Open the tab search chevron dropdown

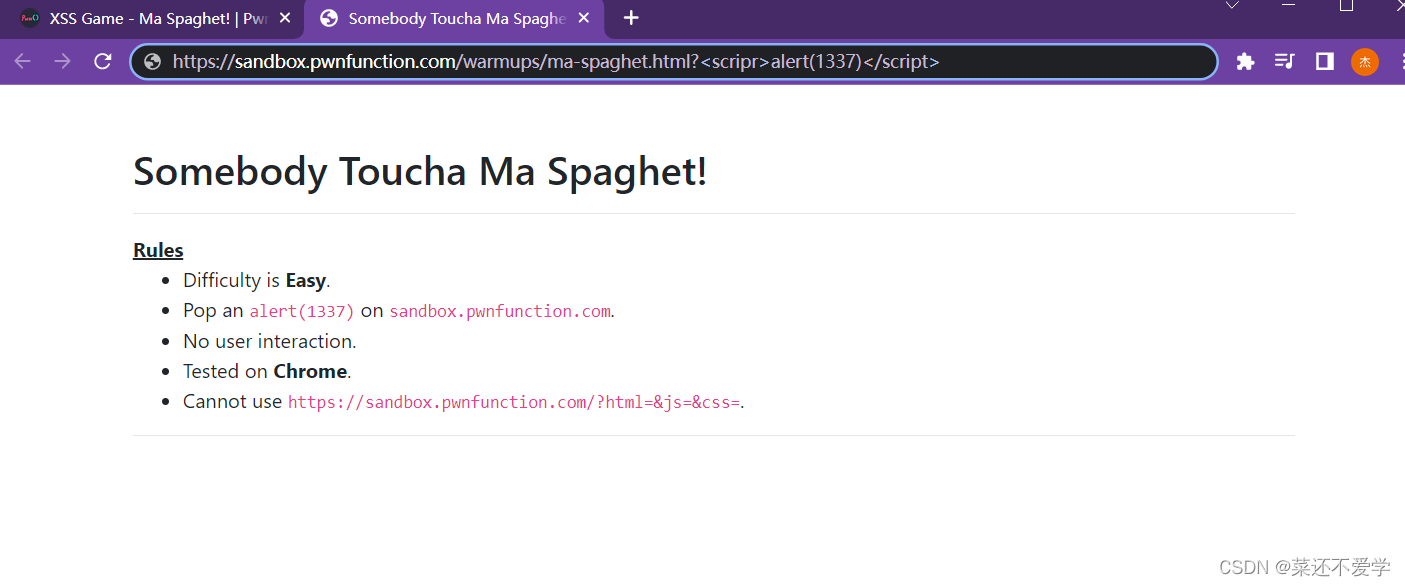1232,5
